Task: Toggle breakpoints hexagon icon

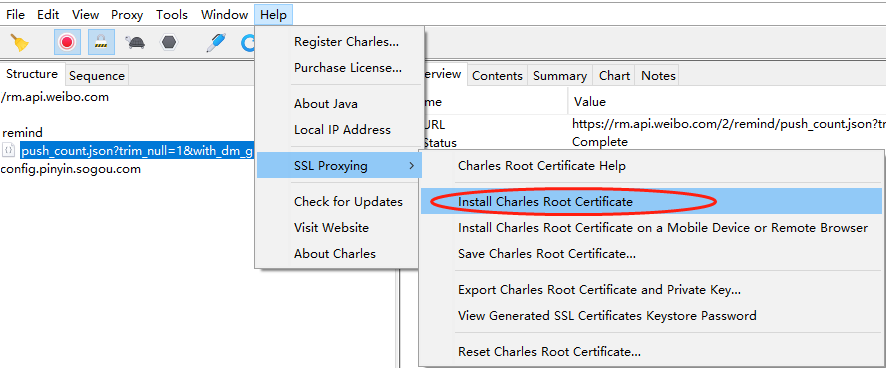Action: coord(169,42)
